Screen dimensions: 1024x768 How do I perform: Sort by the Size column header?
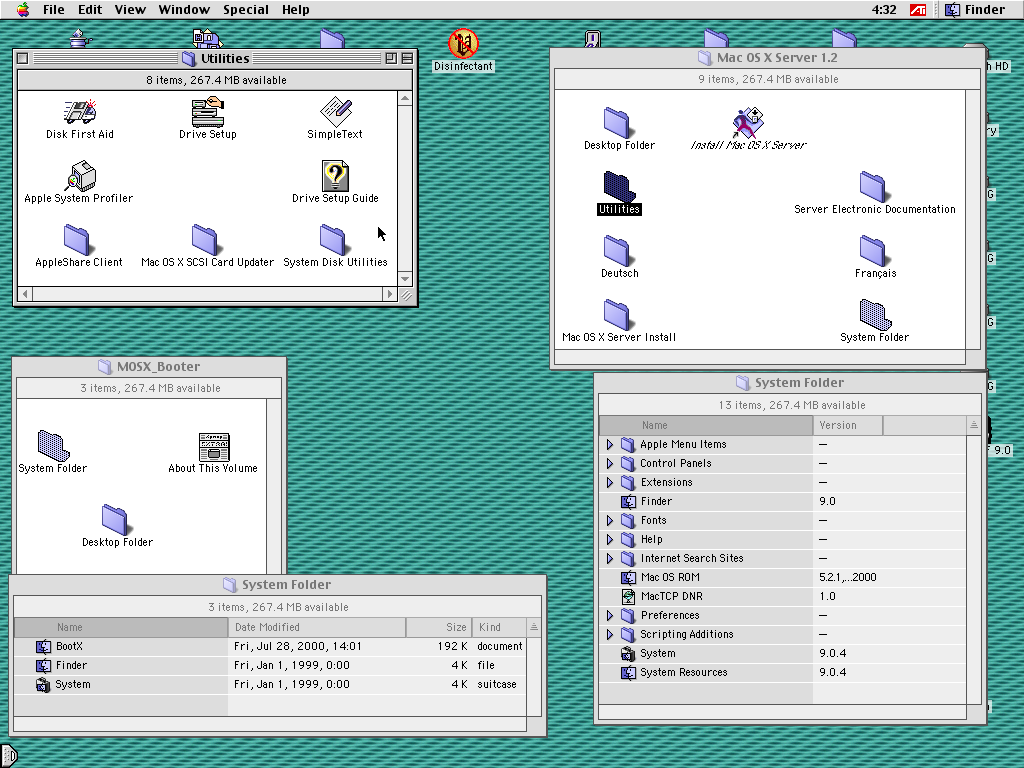coord(439,628)
